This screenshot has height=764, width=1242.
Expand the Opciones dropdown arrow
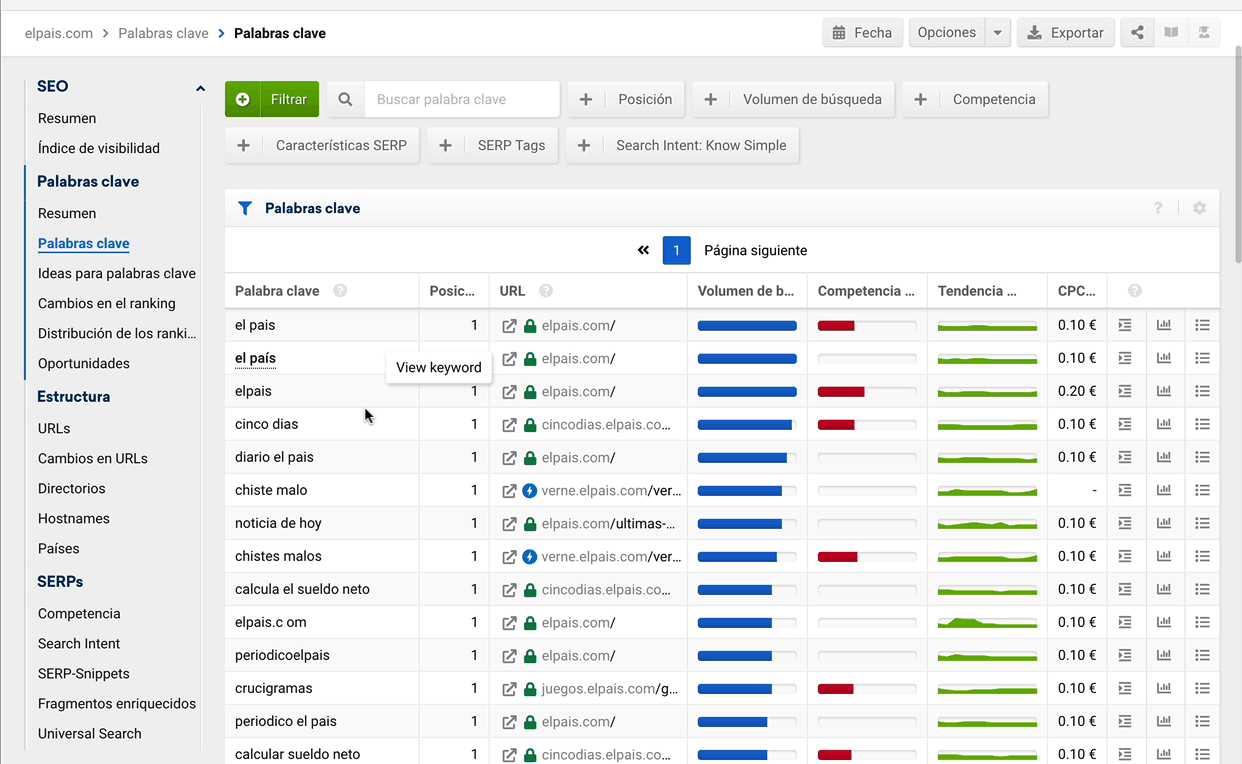pyautogui.click(x=997, y=33)
